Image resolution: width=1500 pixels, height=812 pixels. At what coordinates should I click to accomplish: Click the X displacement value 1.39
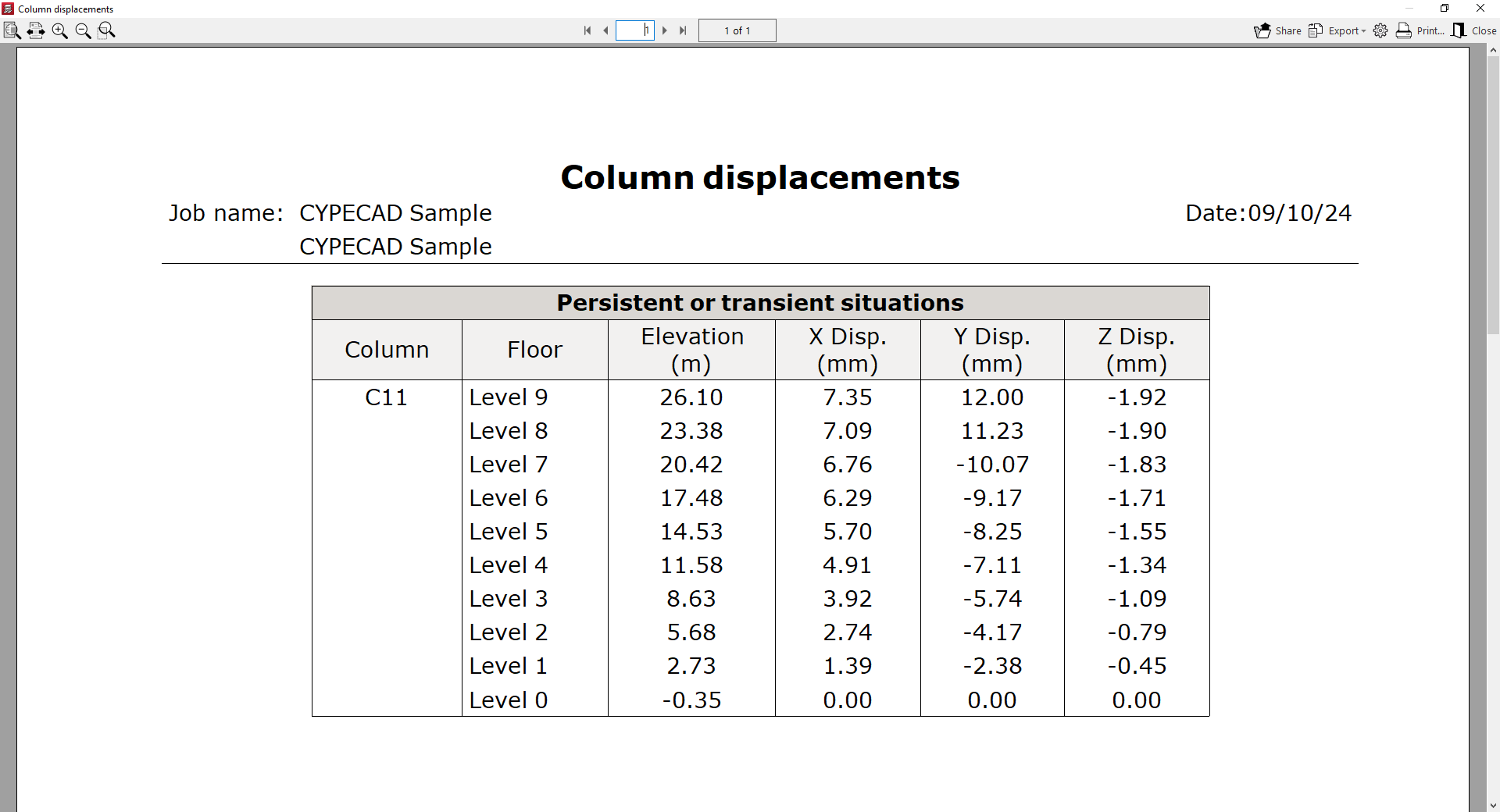(848, 666)
